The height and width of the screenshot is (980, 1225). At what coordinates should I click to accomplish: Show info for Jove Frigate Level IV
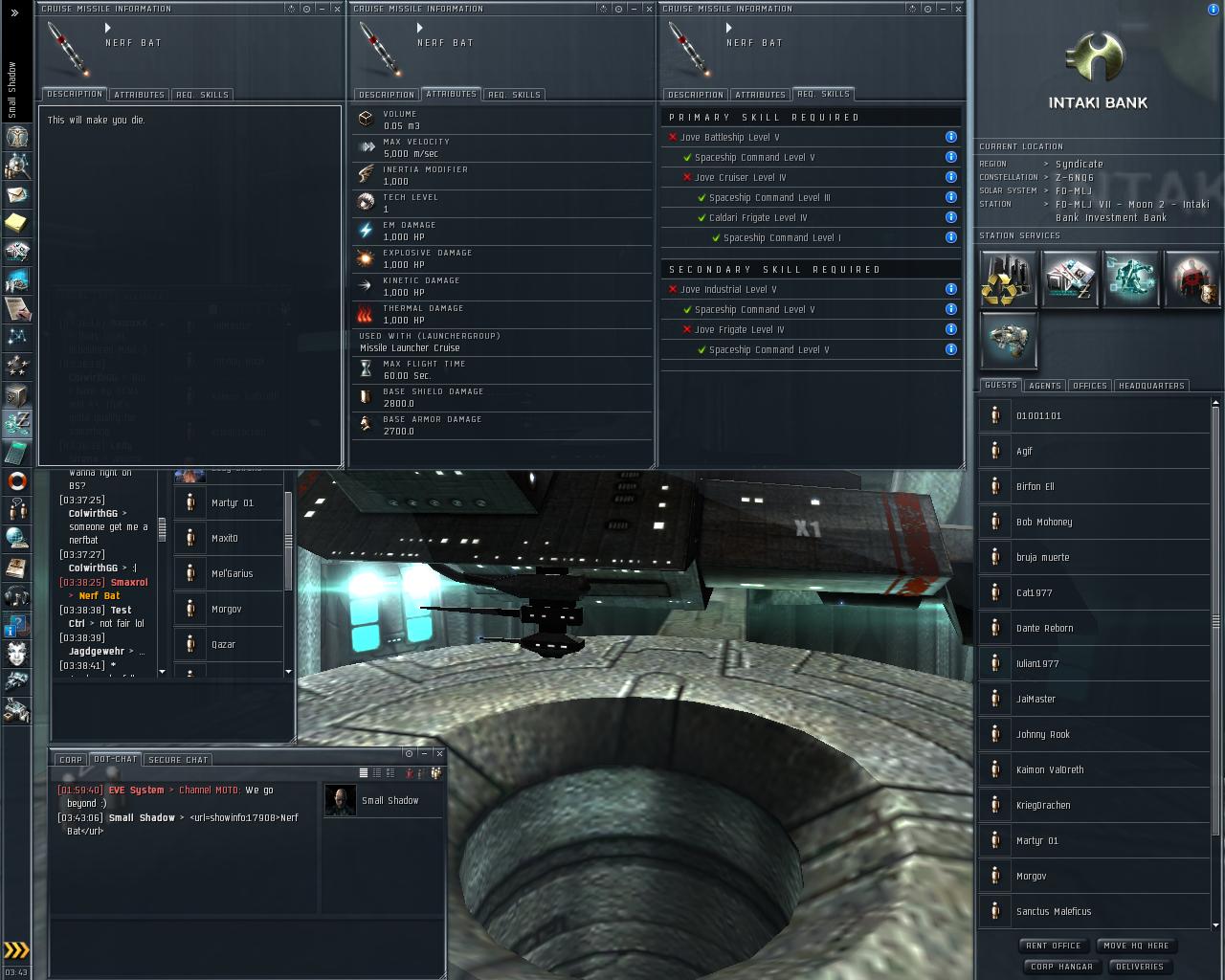950,329
